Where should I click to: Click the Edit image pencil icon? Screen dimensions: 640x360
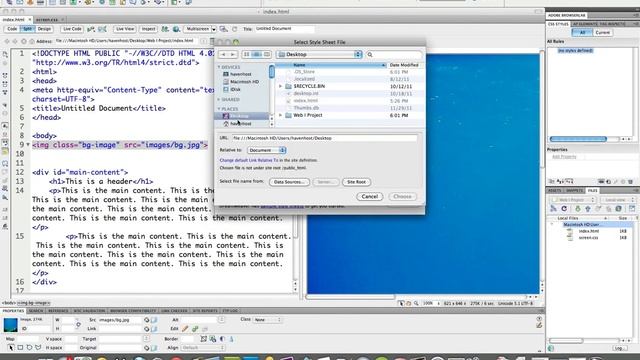(185, 329)
